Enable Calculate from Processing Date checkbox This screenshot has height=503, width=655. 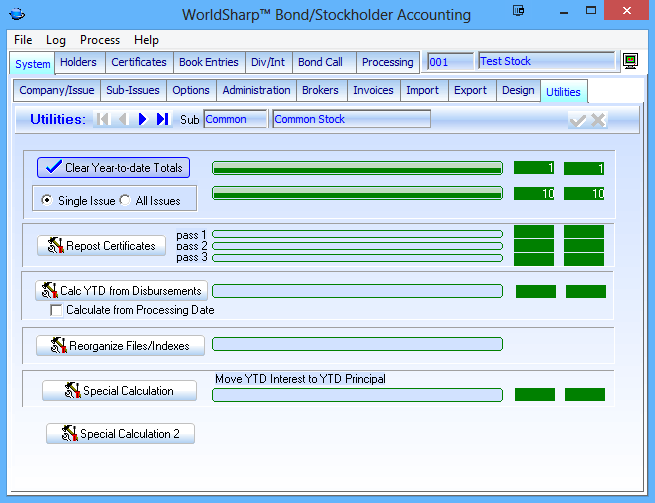pyautogui.click(x=56, y=310)
